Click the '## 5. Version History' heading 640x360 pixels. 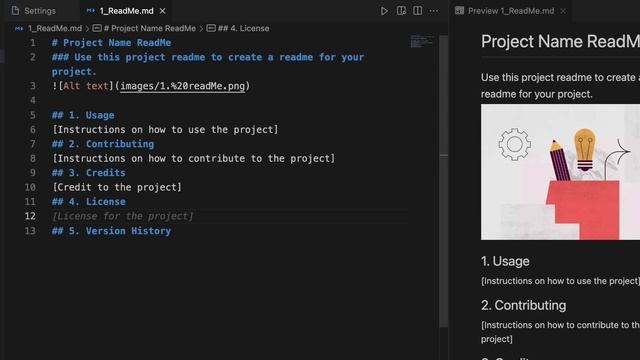[x=111, y=231]
